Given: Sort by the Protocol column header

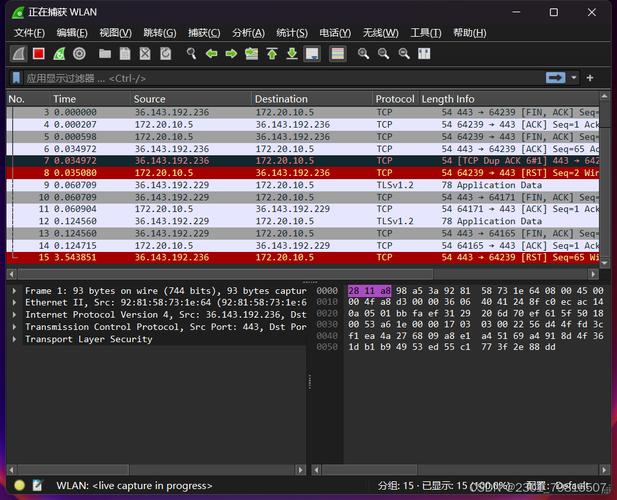Looking at the screenshot, I should pyautogui.click(x=395, y=99).
